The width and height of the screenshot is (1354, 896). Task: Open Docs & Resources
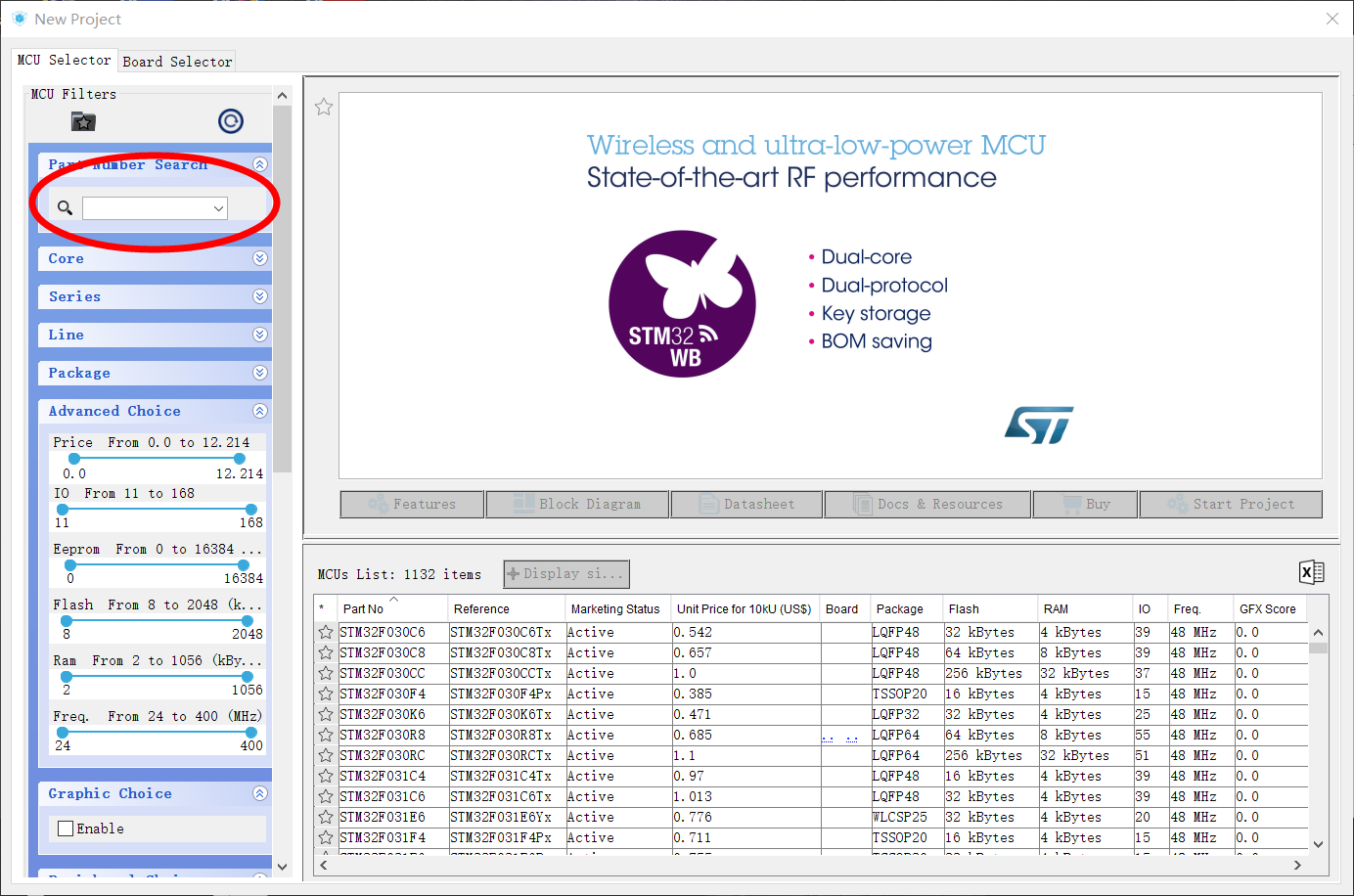[927, 505]
